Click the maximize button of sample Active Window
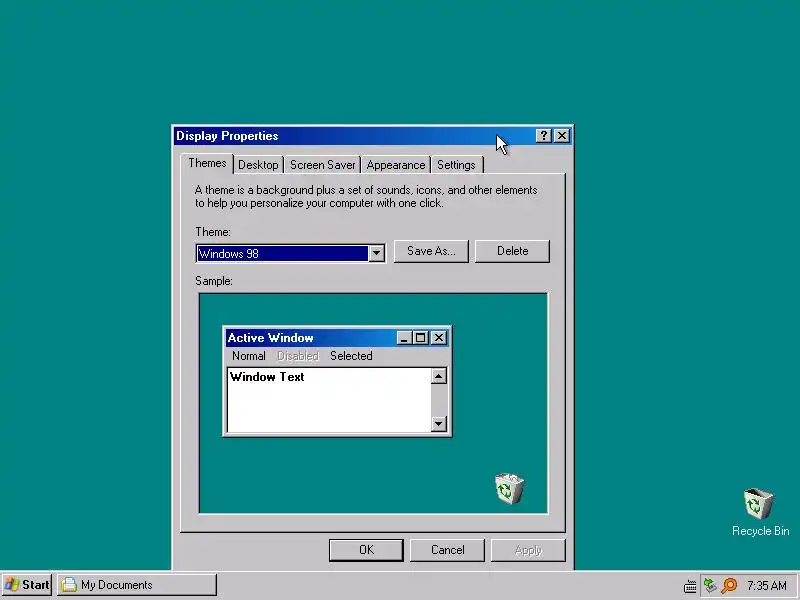 [x=420, y=338]
